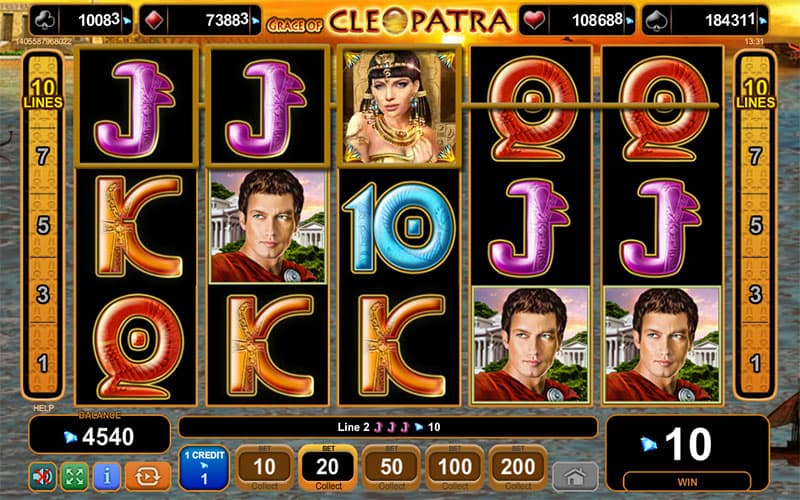This screenshot has width=800, height=500.
Task: Pick the 50 bet button
Action: click(391, 468)
